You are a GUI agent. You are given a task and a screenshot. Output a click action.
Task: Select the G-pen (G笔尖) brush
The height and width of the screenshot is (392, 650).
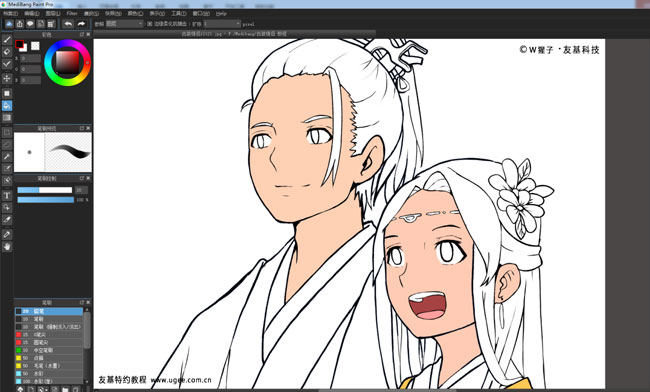click(49, 334)
